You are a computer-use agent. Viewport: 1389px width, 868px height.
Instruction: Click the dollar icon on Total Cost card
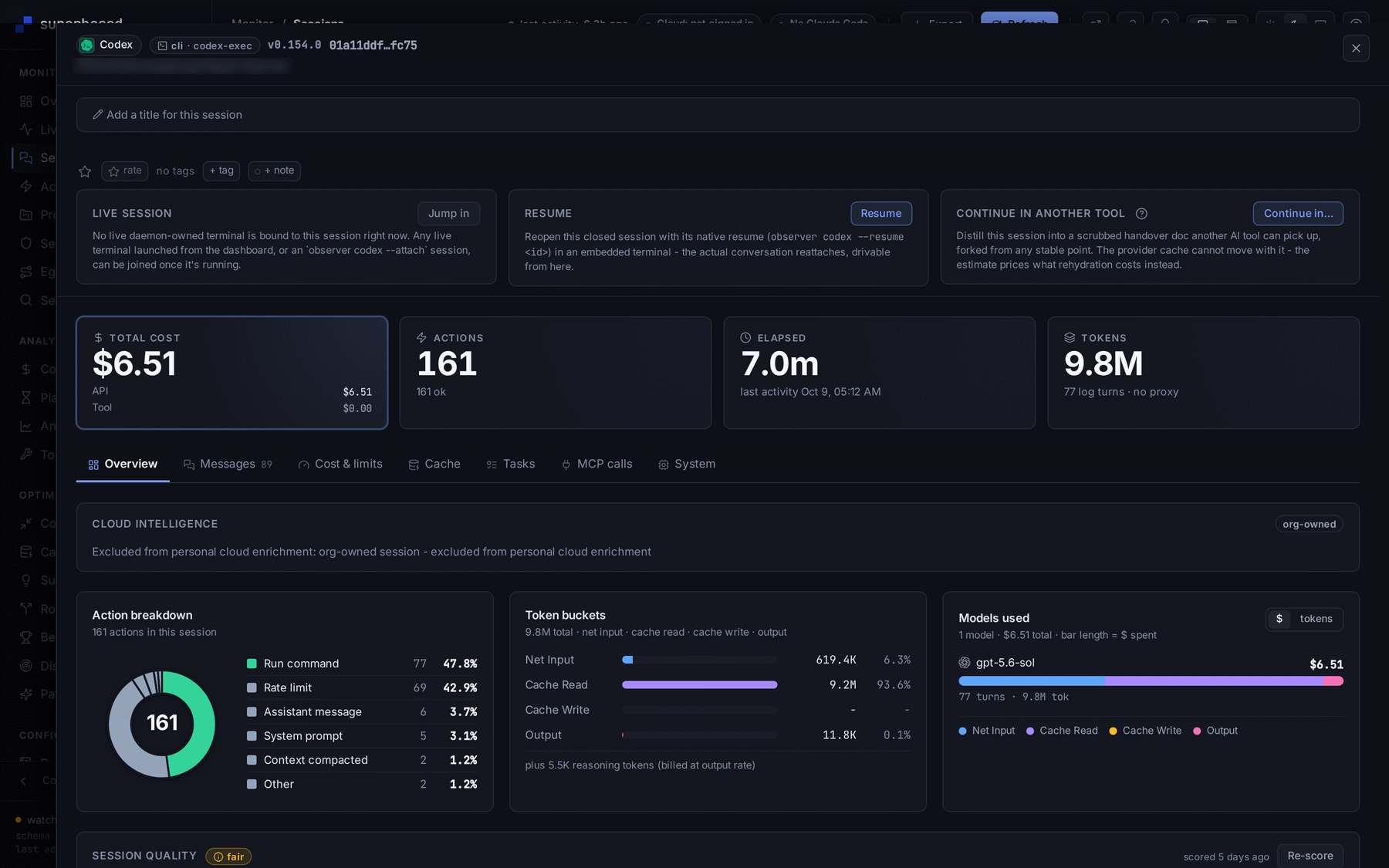pos(98,338)
